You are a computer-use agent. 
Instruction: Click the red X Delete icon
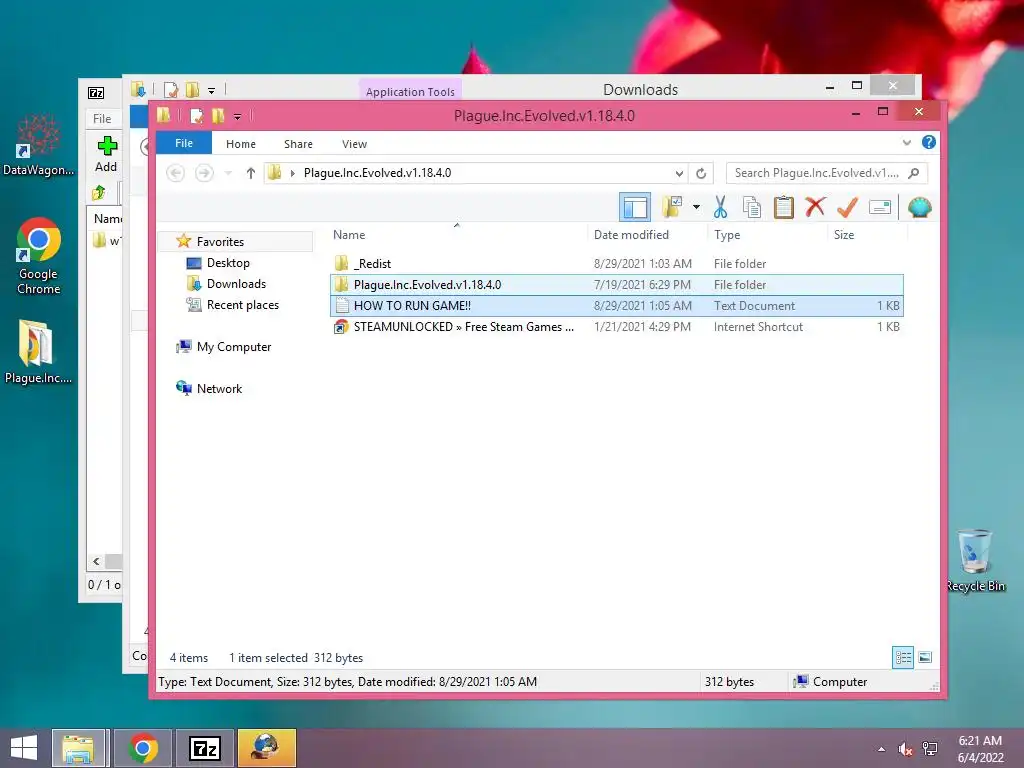[x=814, y=207]
